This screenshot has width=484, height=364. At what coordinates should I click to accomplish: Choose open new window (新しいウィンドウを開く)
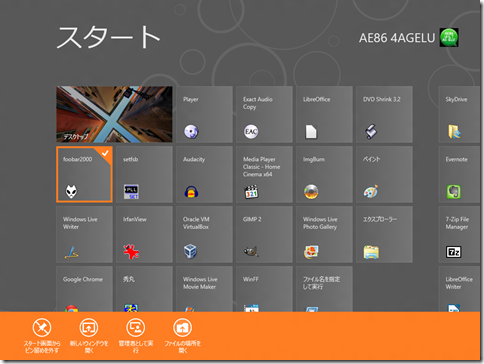[x=89, y=335]
